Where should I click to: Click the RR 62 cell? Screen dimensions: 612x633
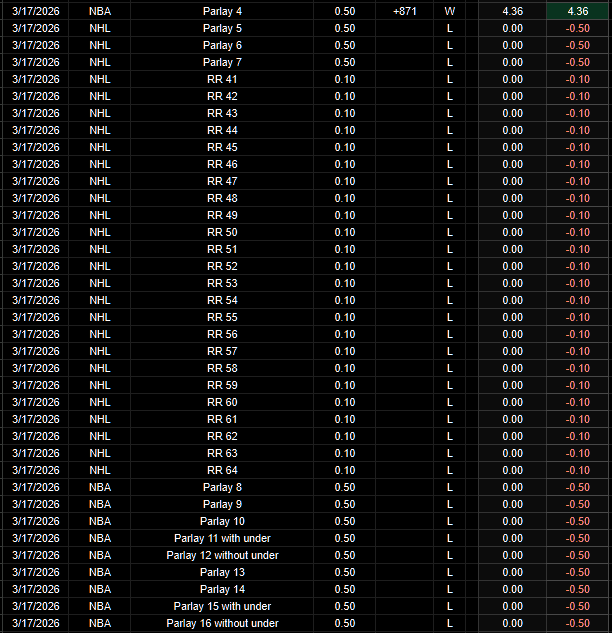click(x=222, y=436)
